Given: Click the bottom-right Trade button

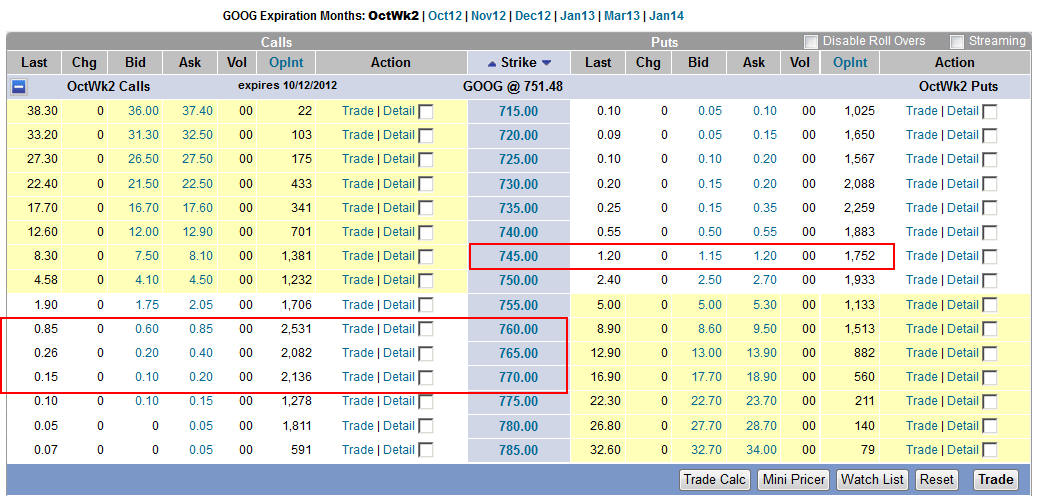Looking at the screenshot, I should pos(995,480).
